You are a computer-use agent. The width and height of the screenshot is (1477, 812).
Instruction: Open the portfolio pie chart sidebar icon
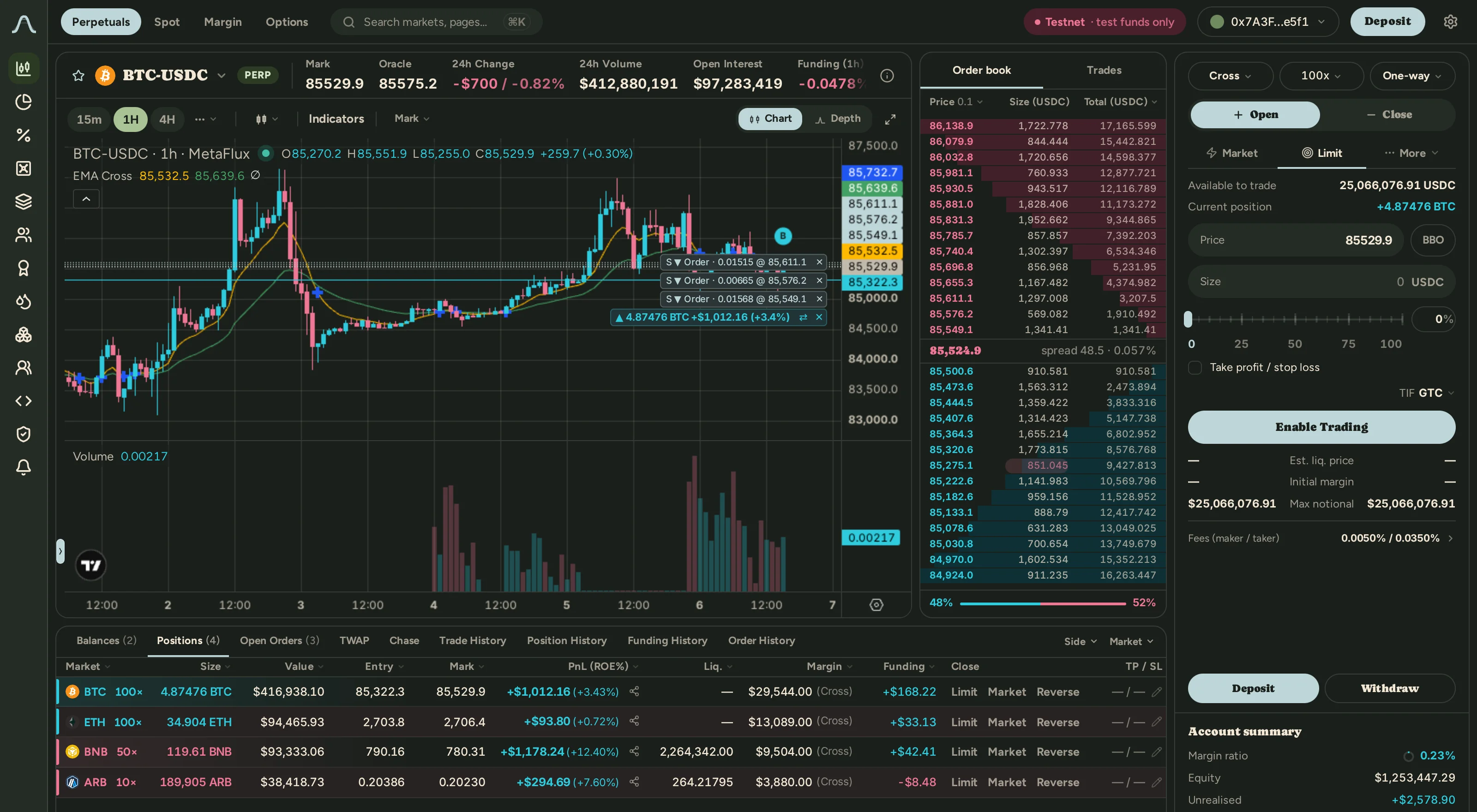pyautogui.click(x=23, y=102)
